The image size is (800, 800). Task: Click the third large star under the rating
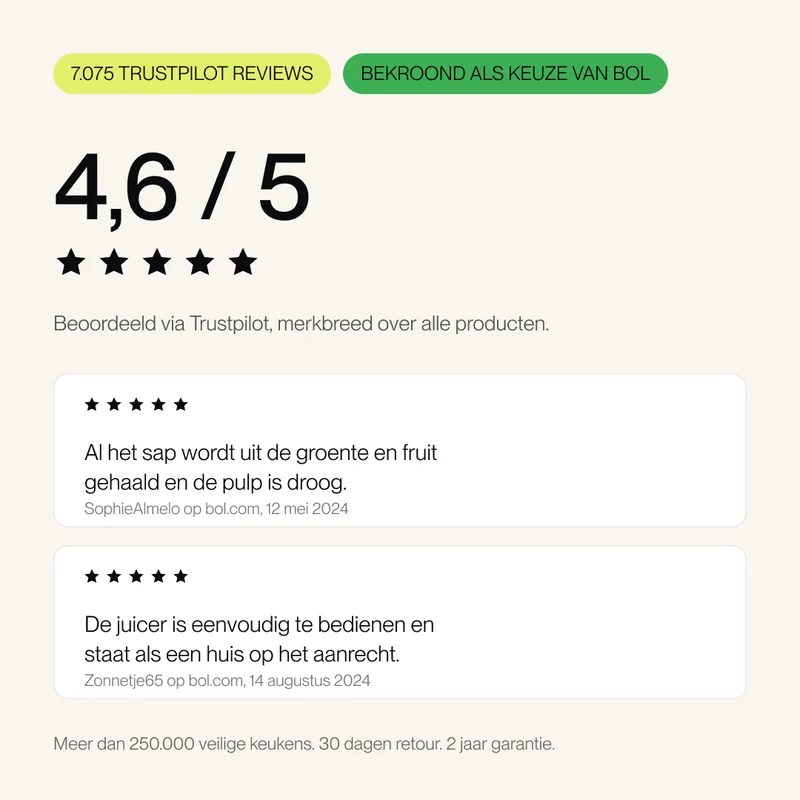tap(157, 262)
